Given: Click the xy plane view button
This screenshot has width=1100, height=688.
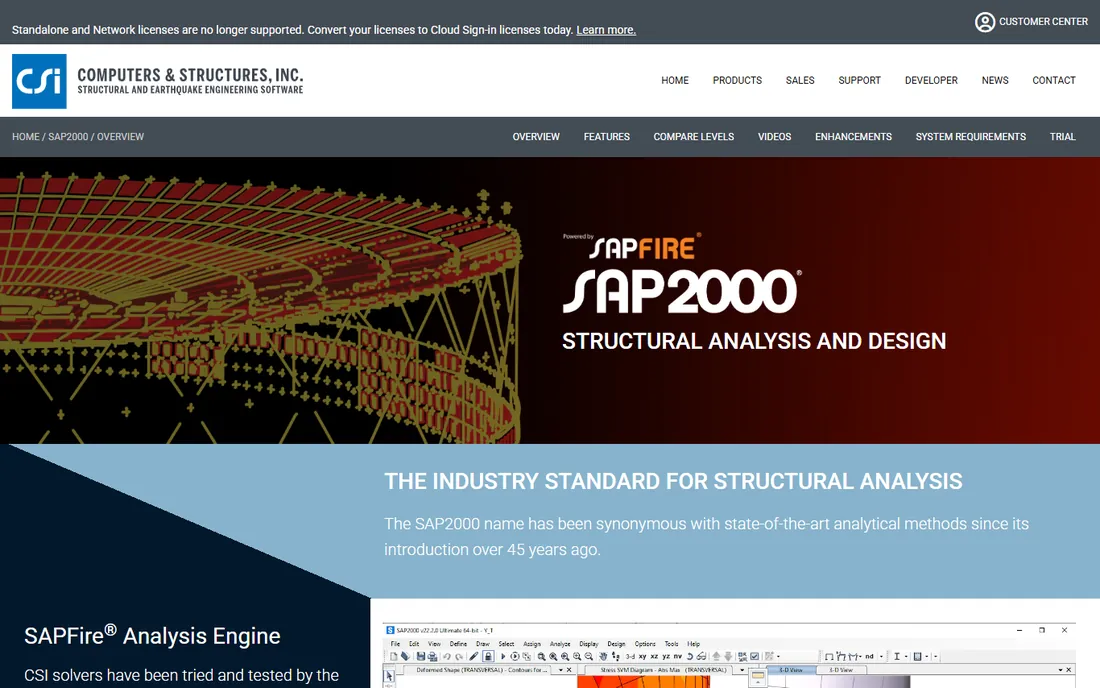Looking at the screenshot, I should 643,656.
